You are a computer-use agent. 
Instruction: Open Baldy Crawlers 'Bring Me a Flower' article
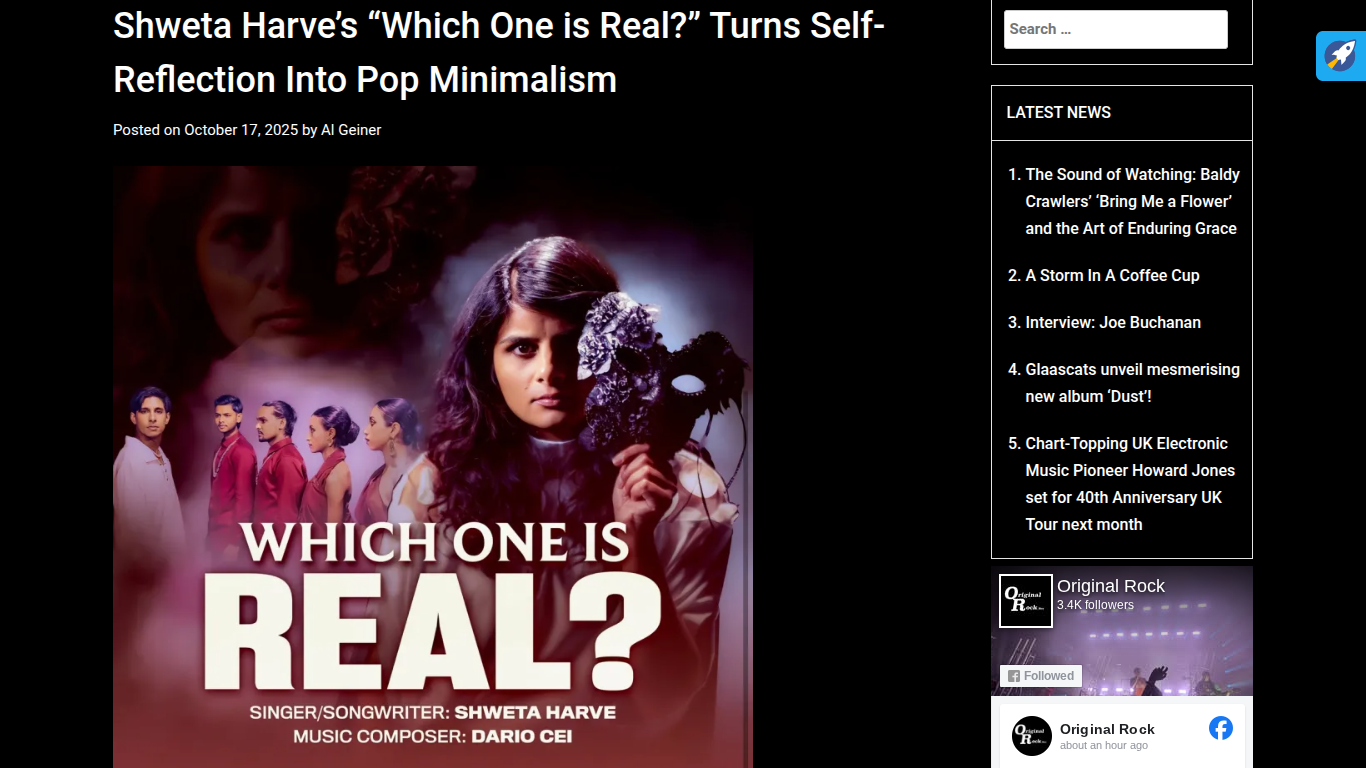tap(1132, 201)
